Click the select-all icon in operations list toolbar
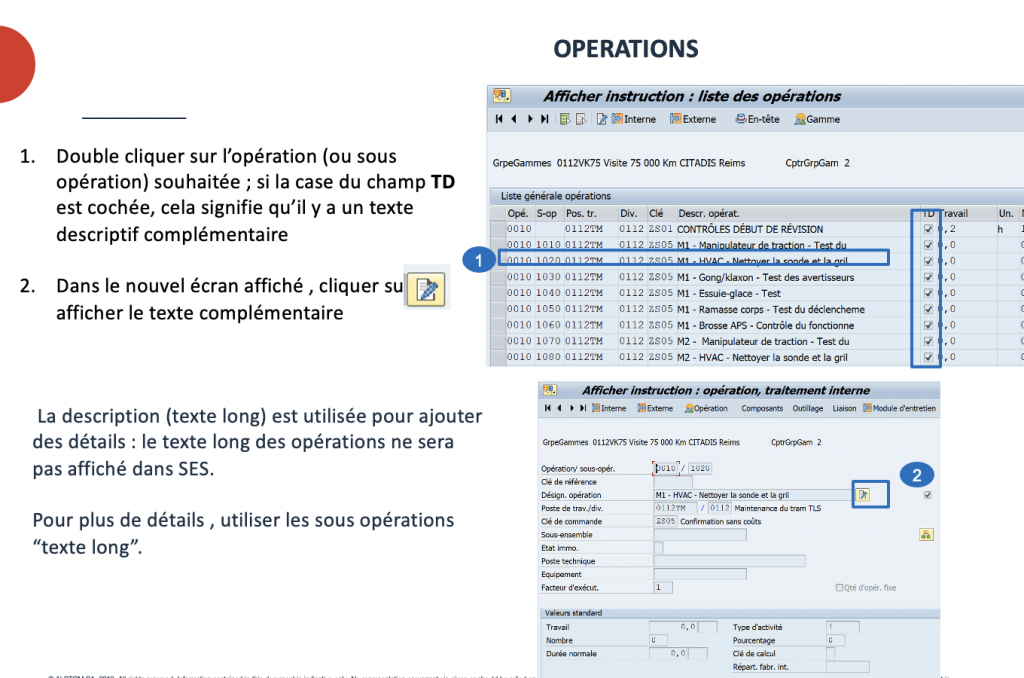Screen dimensions: 1024x678 point(565,119)
